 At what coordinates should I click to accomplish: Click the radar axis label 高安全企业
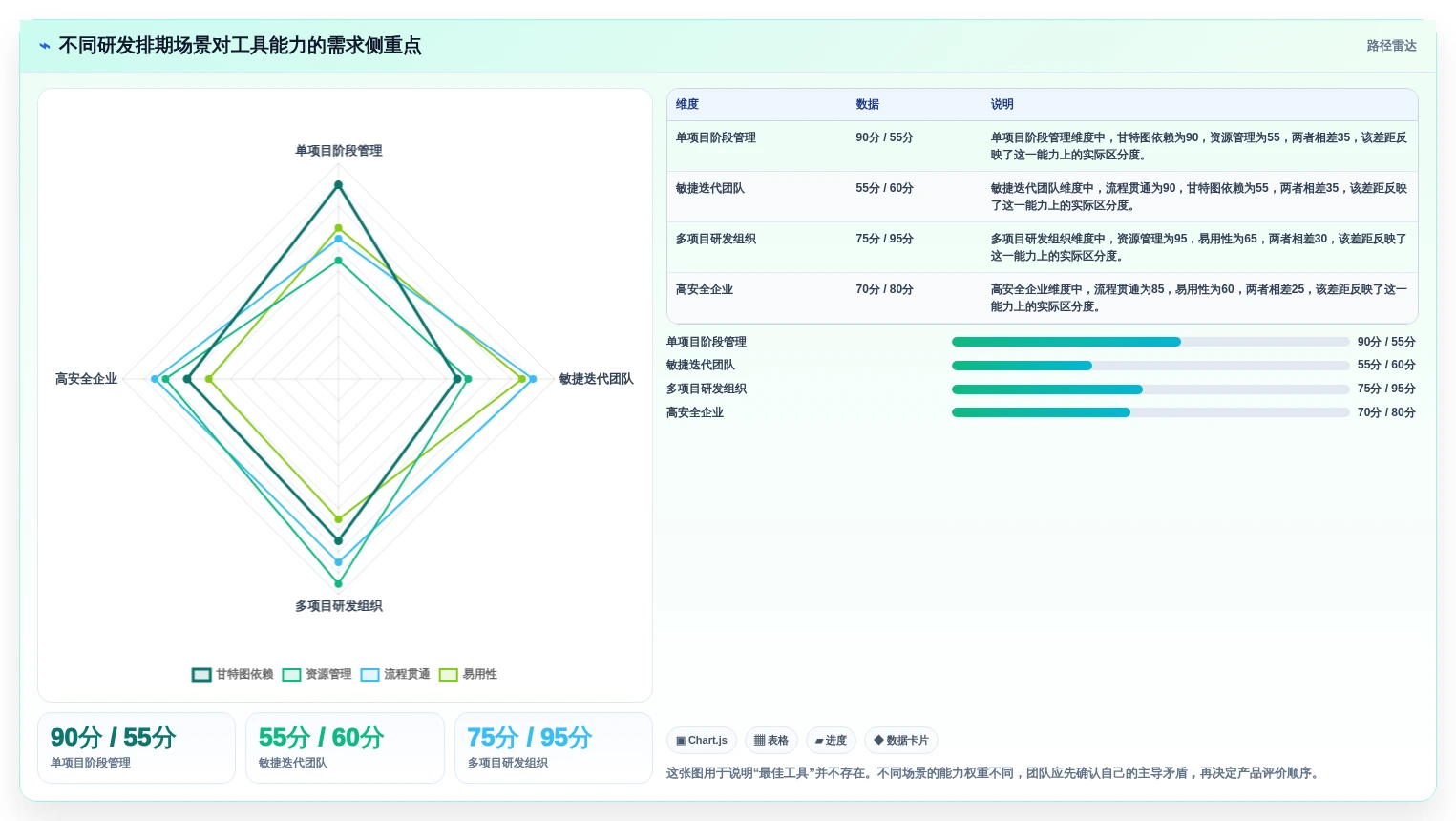86,379
